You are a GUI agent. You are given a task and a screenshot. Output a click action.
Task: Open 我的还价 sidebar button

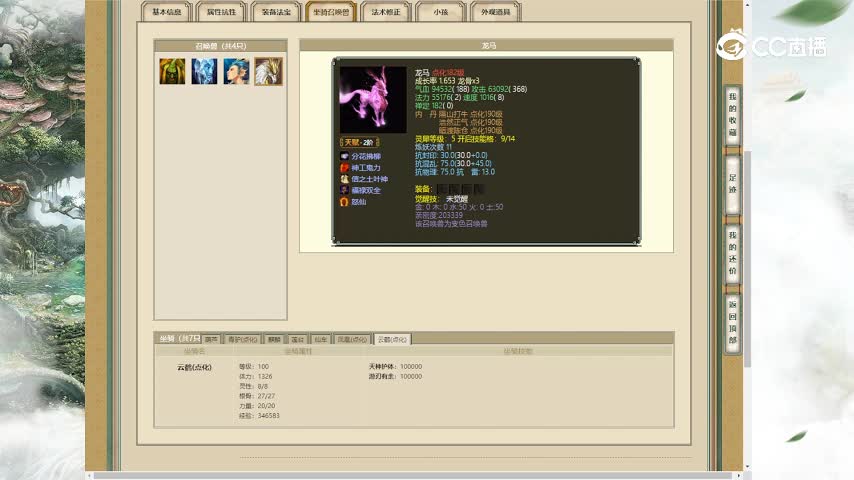[x=733, y=253]
